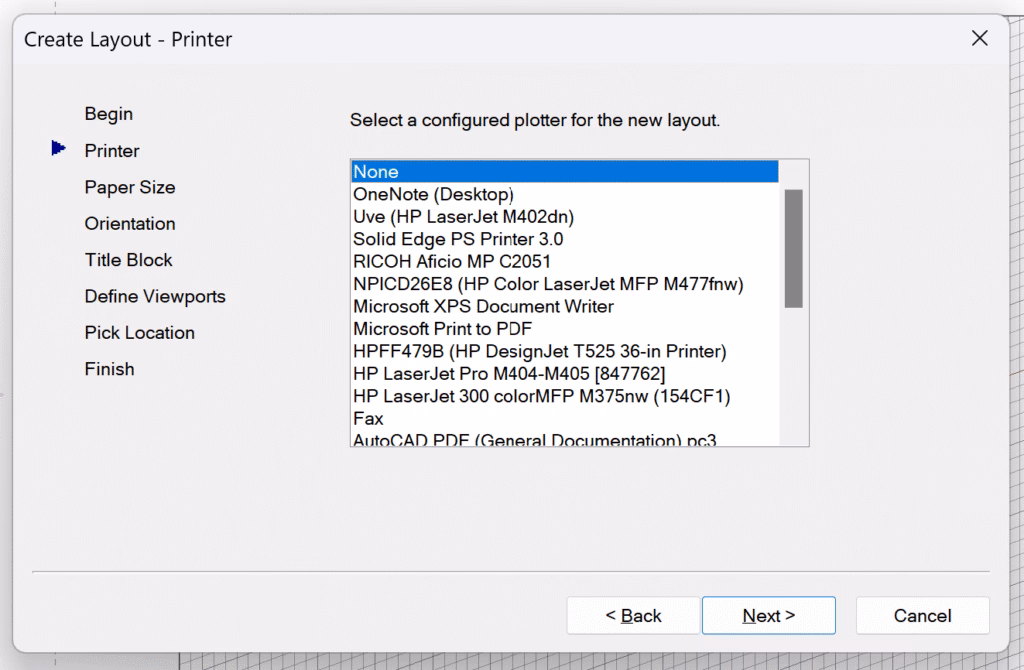1024x670 pixels.
Task: Select None in the plotter list
Action: pyautogui.click(x=565, y=172)
